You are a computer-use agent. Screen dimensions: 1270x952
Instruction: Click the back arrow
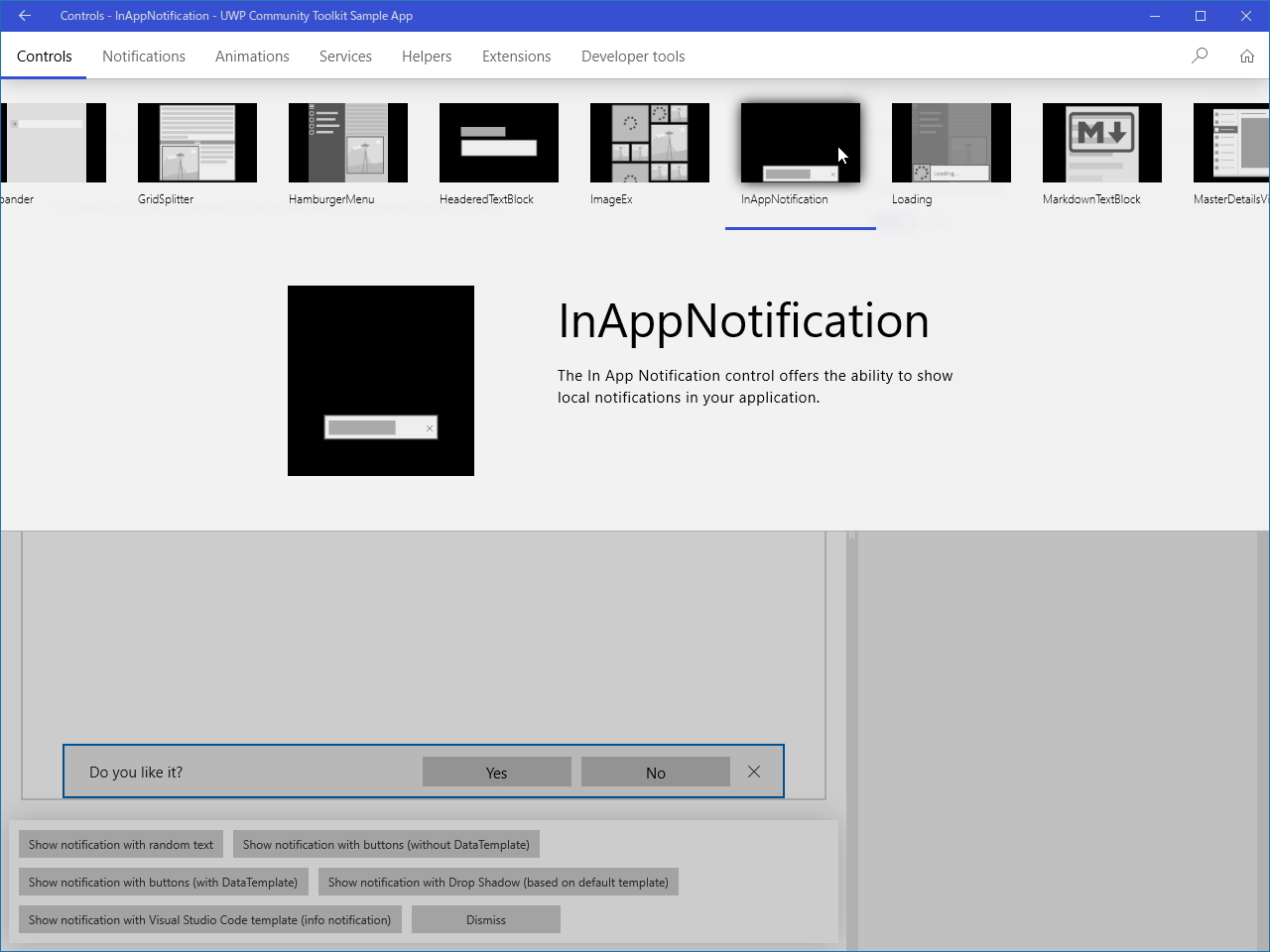tap(24, 15)
